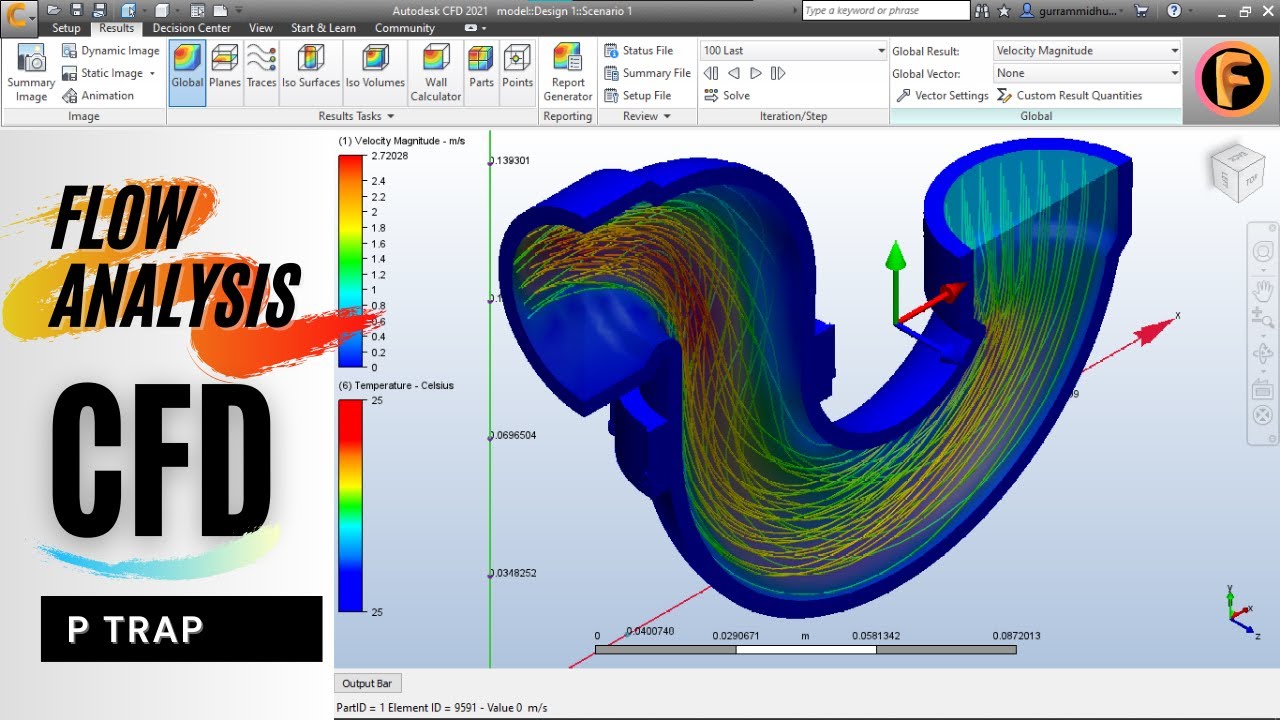1280x720 pixels.
Task: Select the Traces results task
Action: pyautogui.click(x=261, y=72)
